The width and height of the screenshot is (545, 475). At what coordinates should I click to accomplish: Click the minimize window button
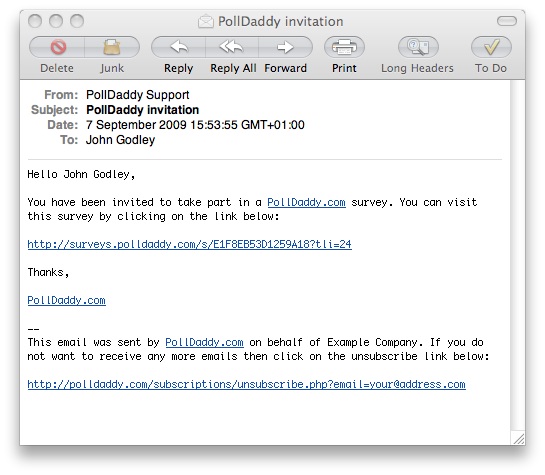click(x=56, y=21)
